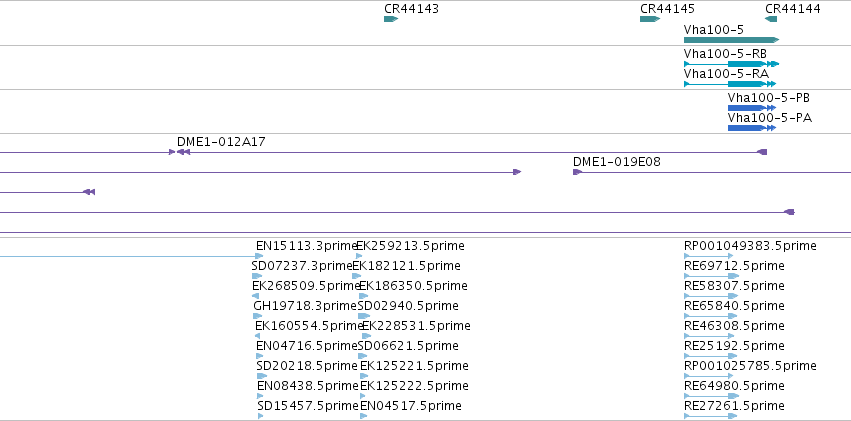Viewport: 851px width, 421px height.
Task: Select the CR44145 gene label
Action: point(668,9)
